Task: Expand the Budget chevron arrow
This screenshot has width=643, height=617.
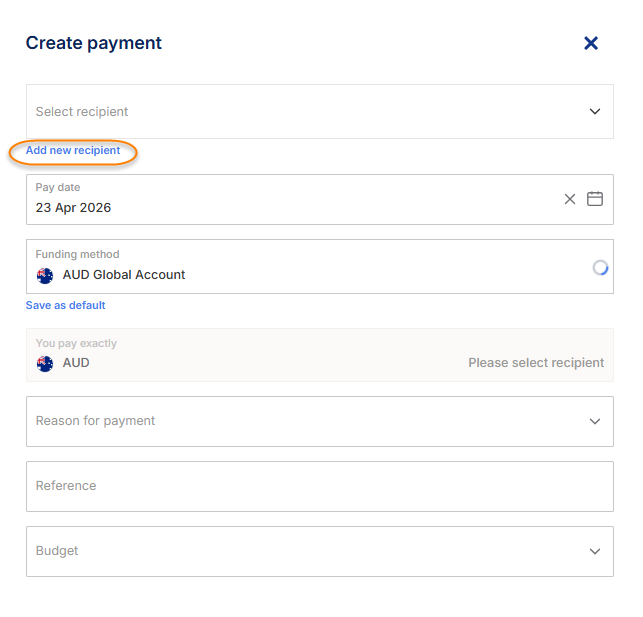Action: 595,552
